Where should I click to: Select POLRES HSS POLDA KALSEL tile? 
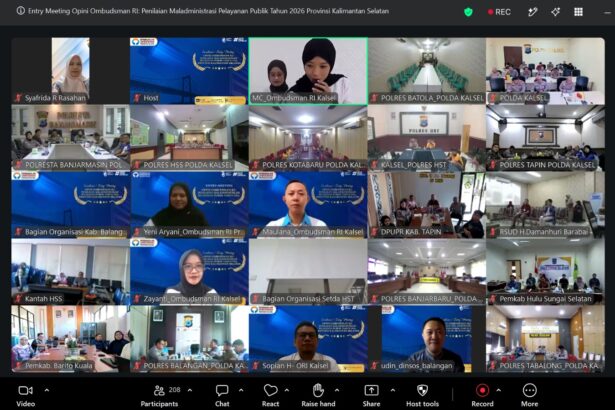point(189,138)
